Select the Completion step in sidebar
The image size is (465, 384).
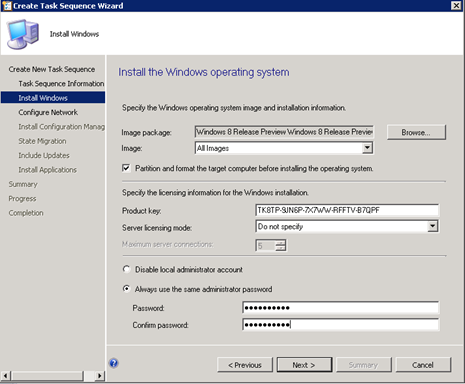click(x=26, y=213)
